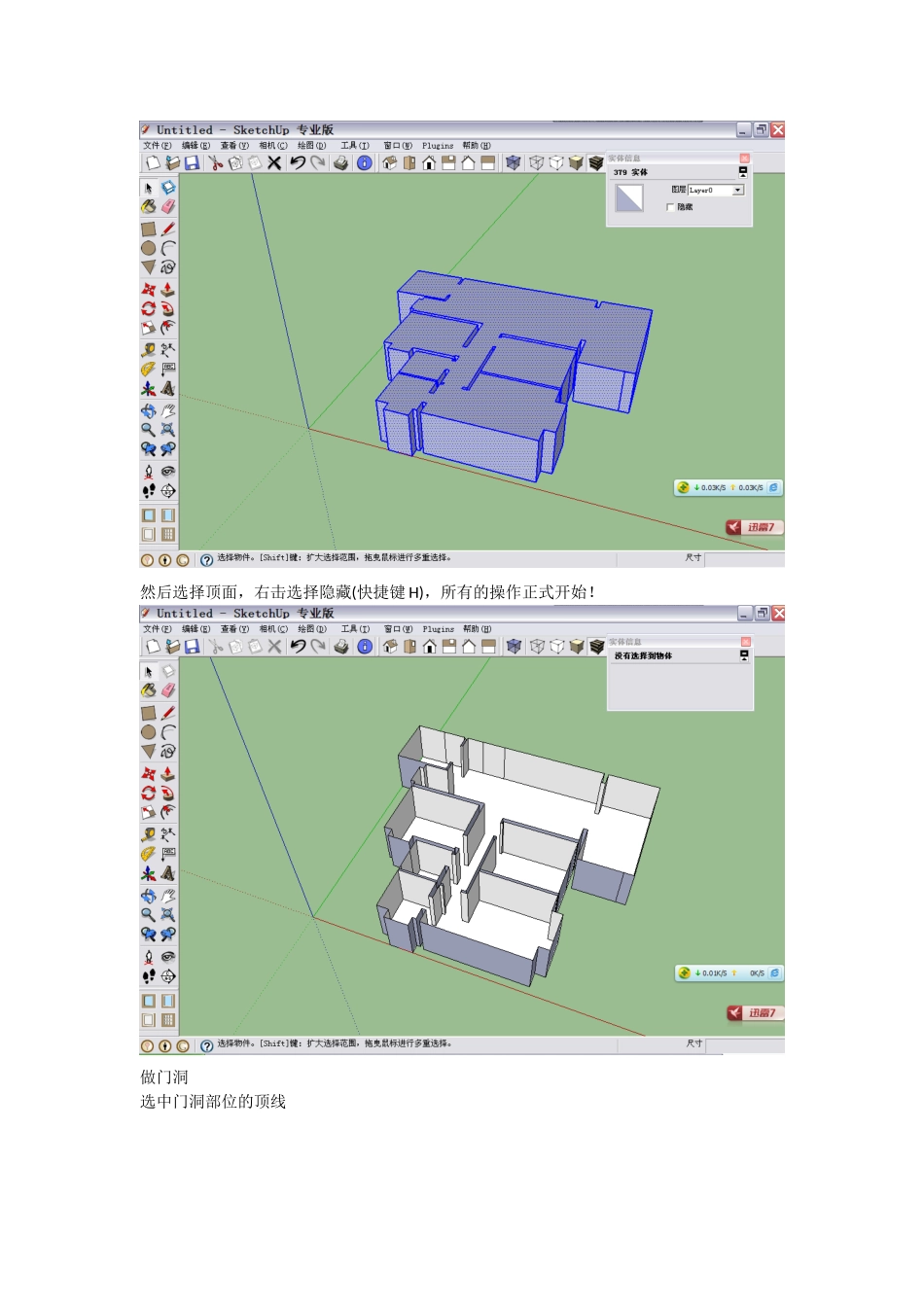The height and width of the screenshot is (1307, 924).
Task: Select the Protractor tool in blue-model window
Action: 149,370
